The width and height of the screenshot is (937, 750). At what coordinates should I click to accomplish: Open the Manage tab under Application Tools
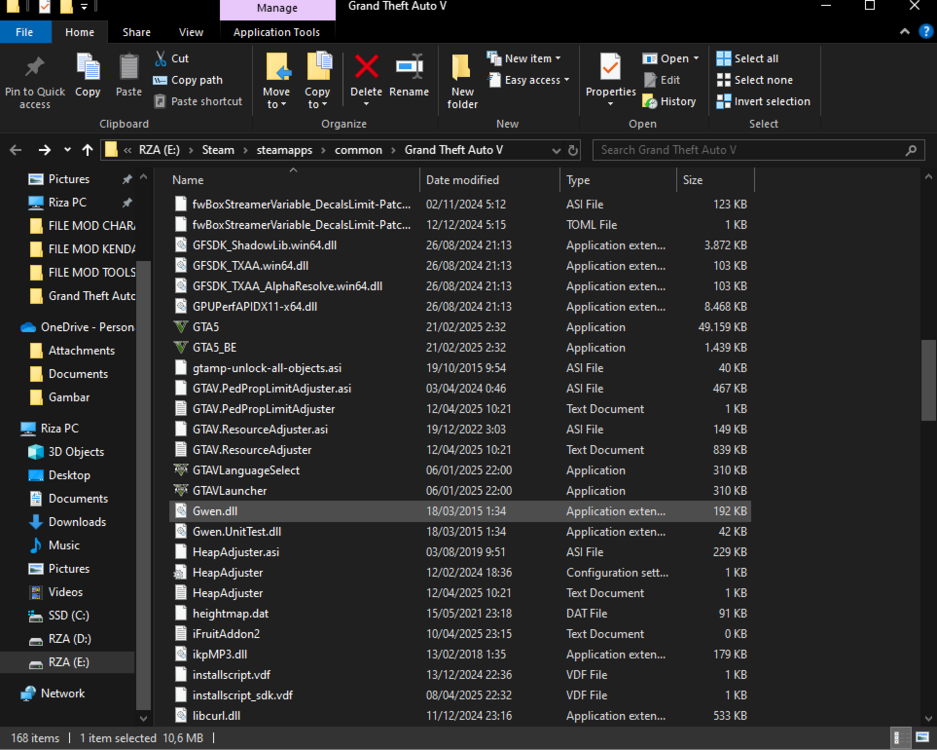[x=277, y=9]
